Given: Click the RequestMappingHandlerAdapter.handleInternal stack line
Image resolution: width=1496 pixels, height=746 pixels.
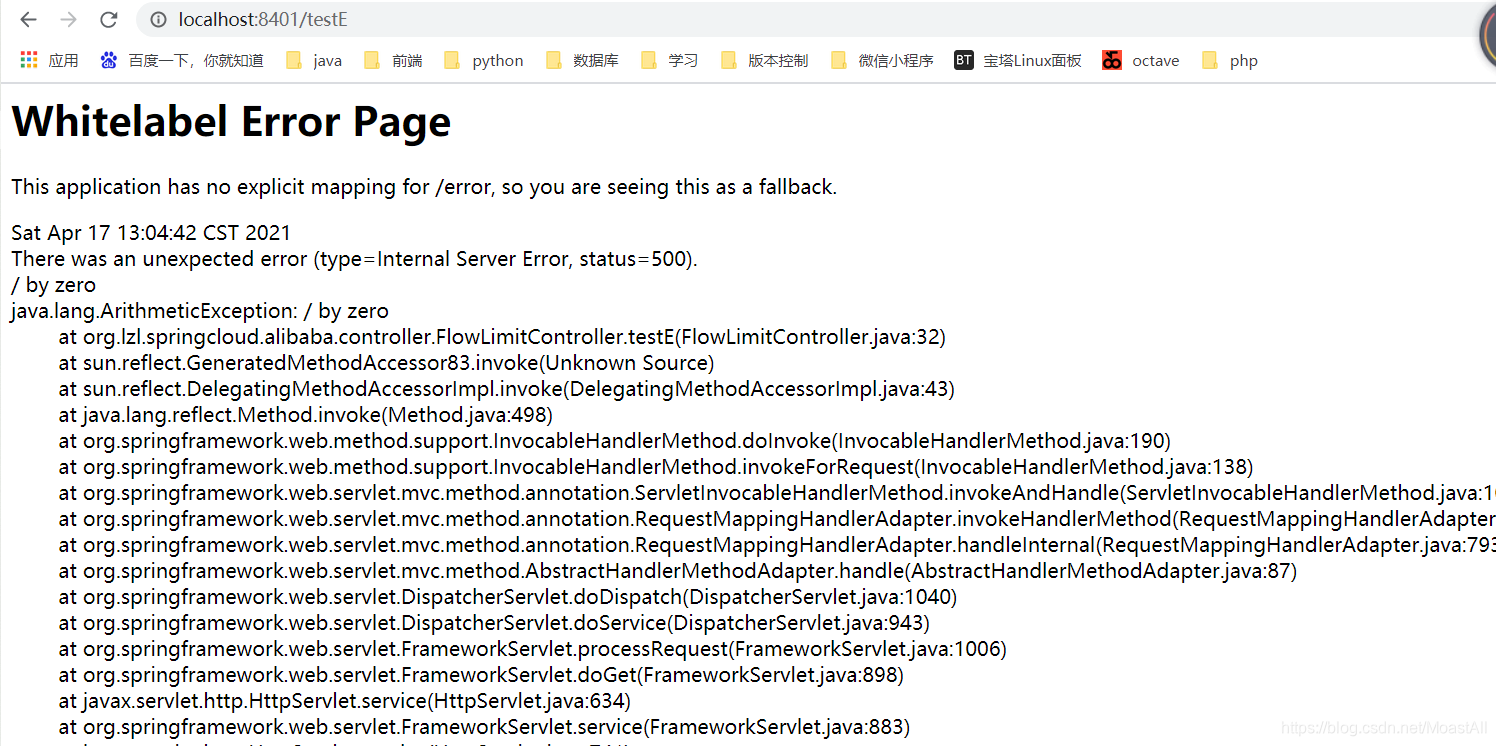Looking at the screenshot, I should 777,545.
